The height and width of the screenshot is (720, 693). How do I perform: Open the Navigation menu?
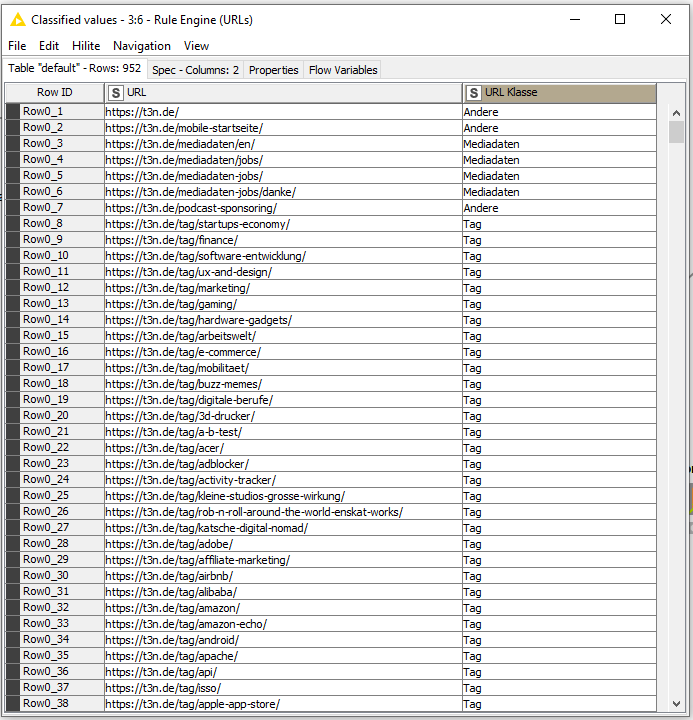(x=142, y=46)
